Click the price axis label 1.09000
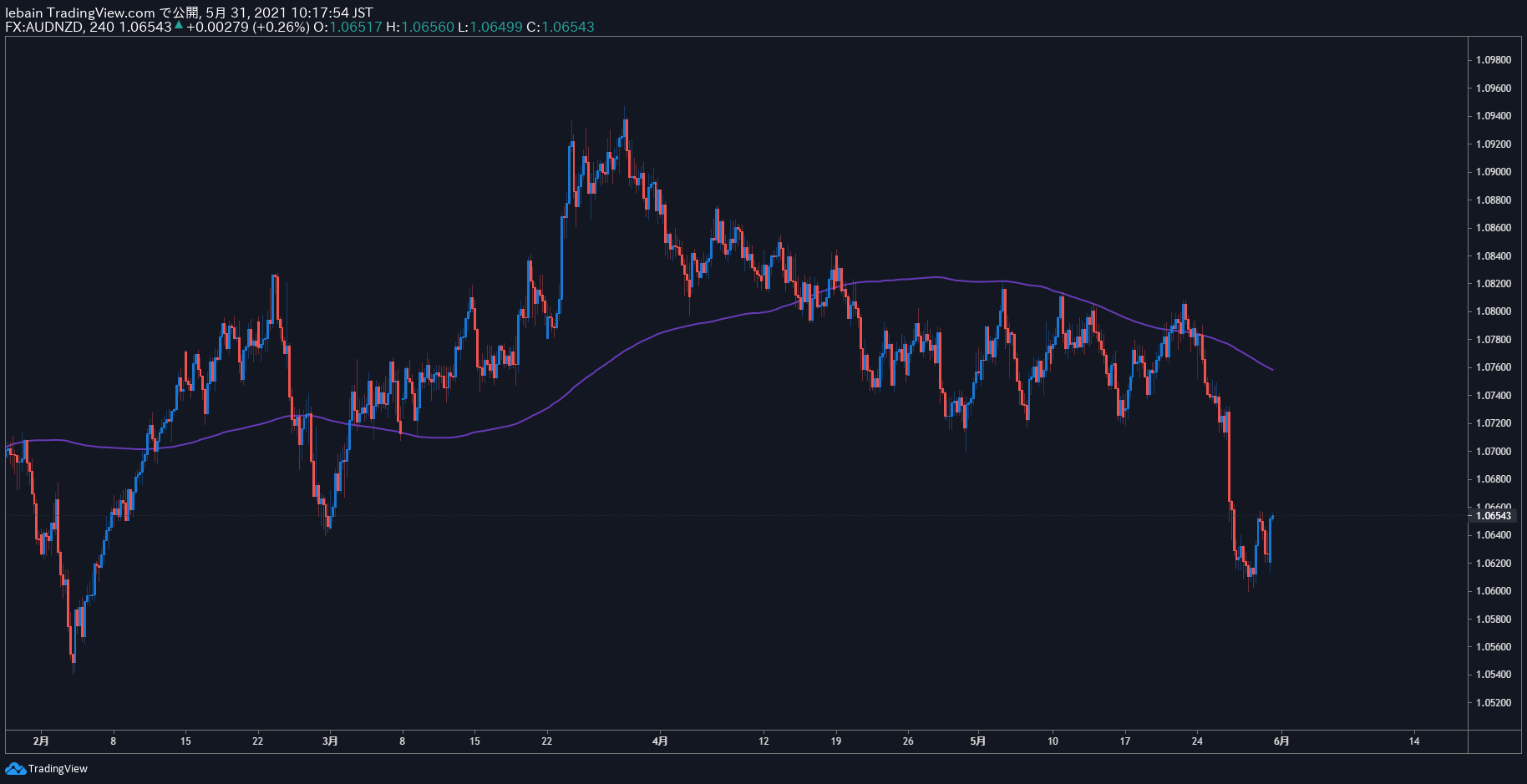The height and width of the screenshot is (784, 1527). [1494, 172]
